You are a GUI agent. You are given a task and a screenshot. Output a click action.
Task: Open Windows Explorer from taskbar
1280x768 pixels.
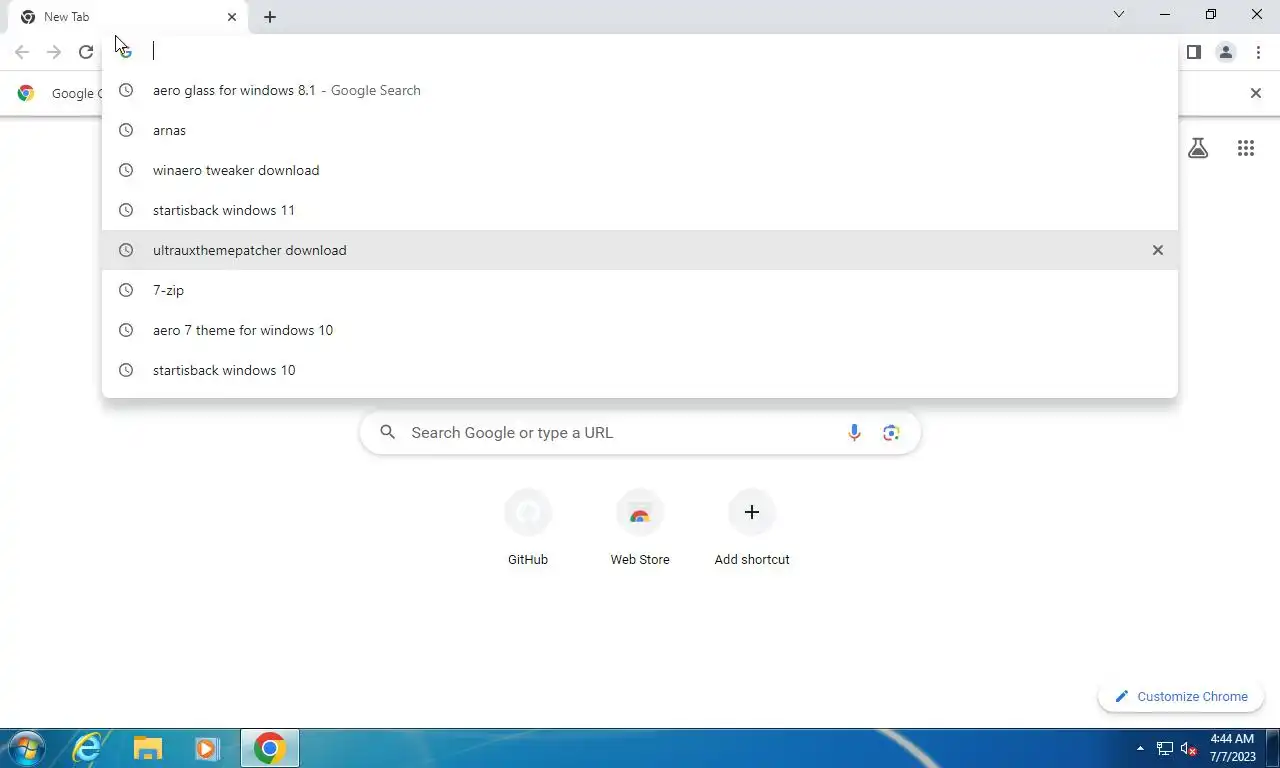(148, 748)
